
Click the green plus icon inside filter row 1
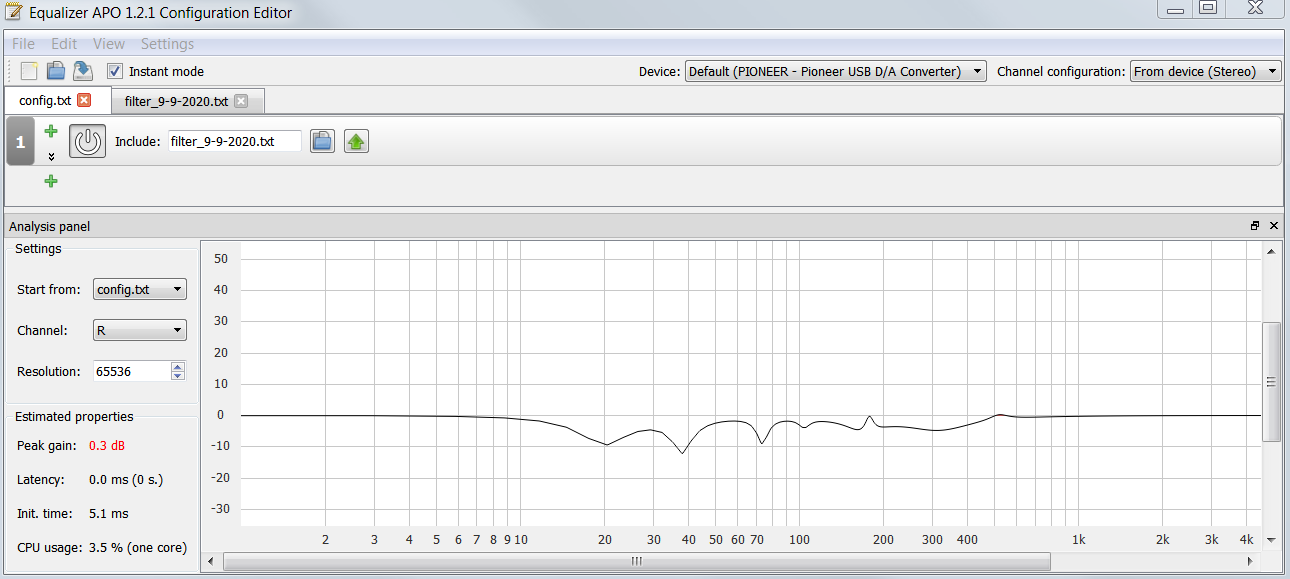tap(51, 131)
